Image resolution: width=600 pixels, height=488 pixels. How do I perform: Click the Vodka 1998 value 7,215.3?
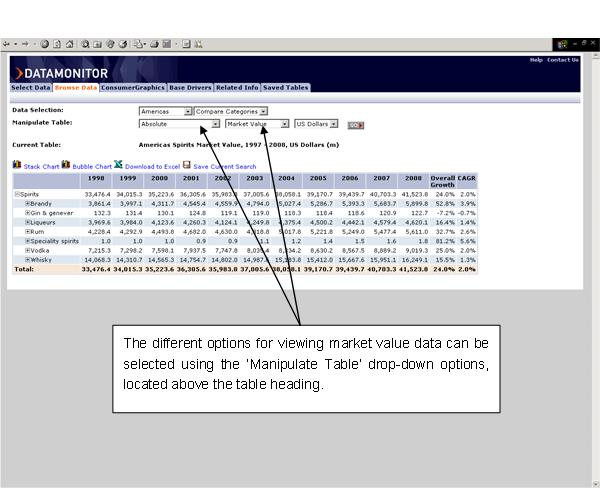coord(99,250)
